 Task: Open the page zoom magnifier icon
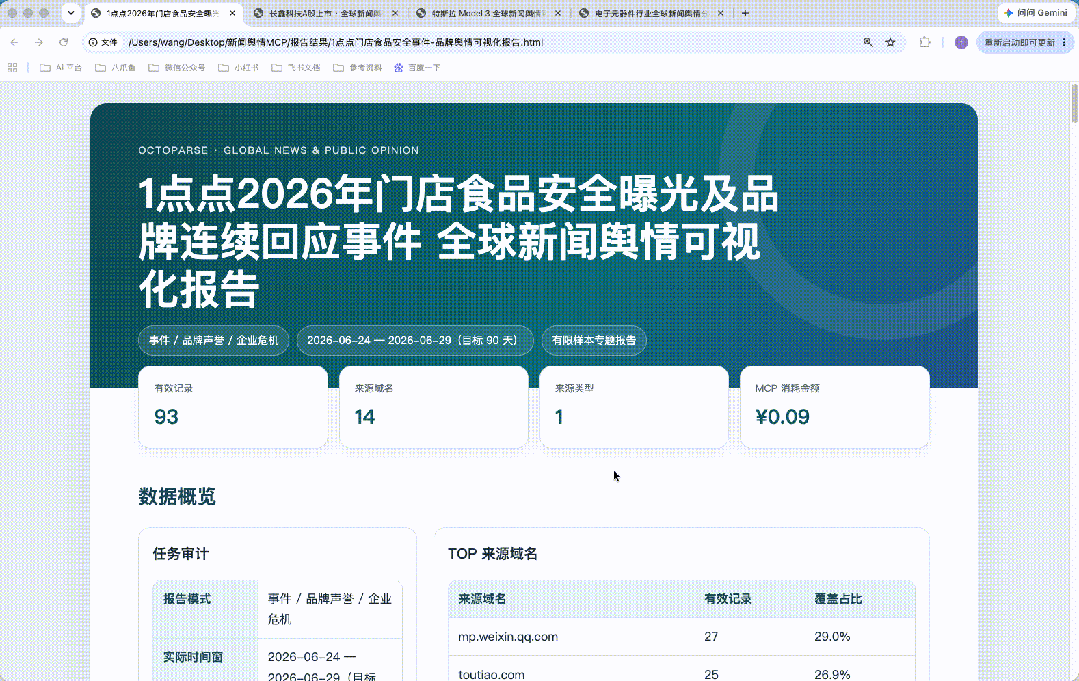[x=868, y=43]
